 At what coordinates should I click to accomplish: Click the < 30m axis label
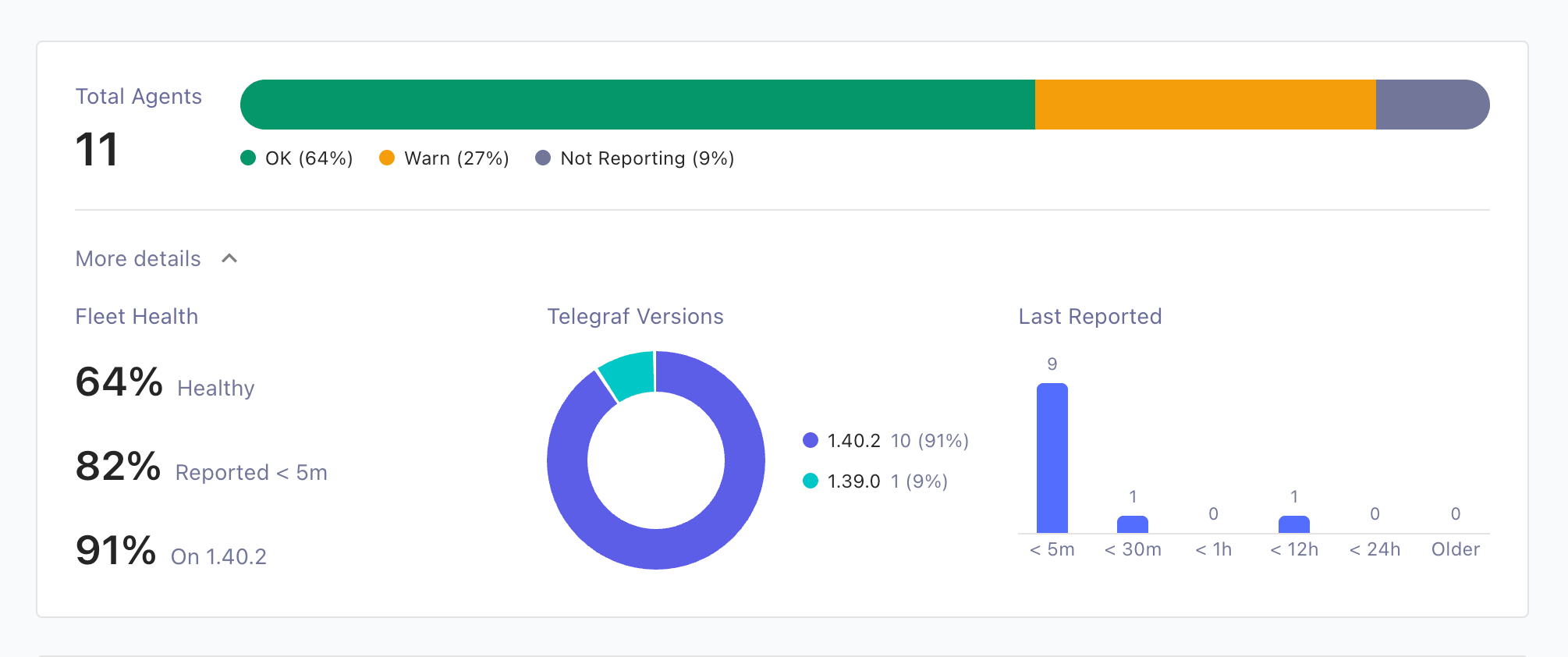pyautogui.click(x=1133, y=549)
